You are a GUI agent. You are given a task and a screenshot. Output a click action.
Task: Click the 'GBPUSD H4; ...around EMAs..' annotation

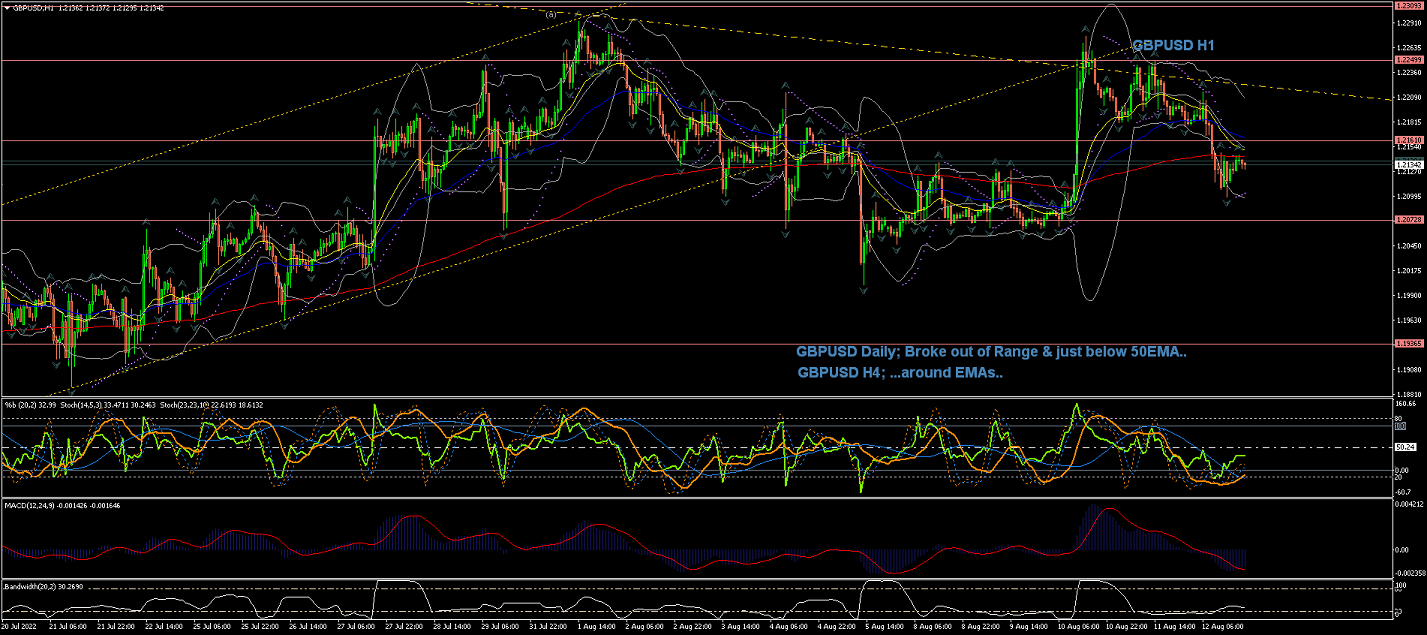(x=900, y=373)
